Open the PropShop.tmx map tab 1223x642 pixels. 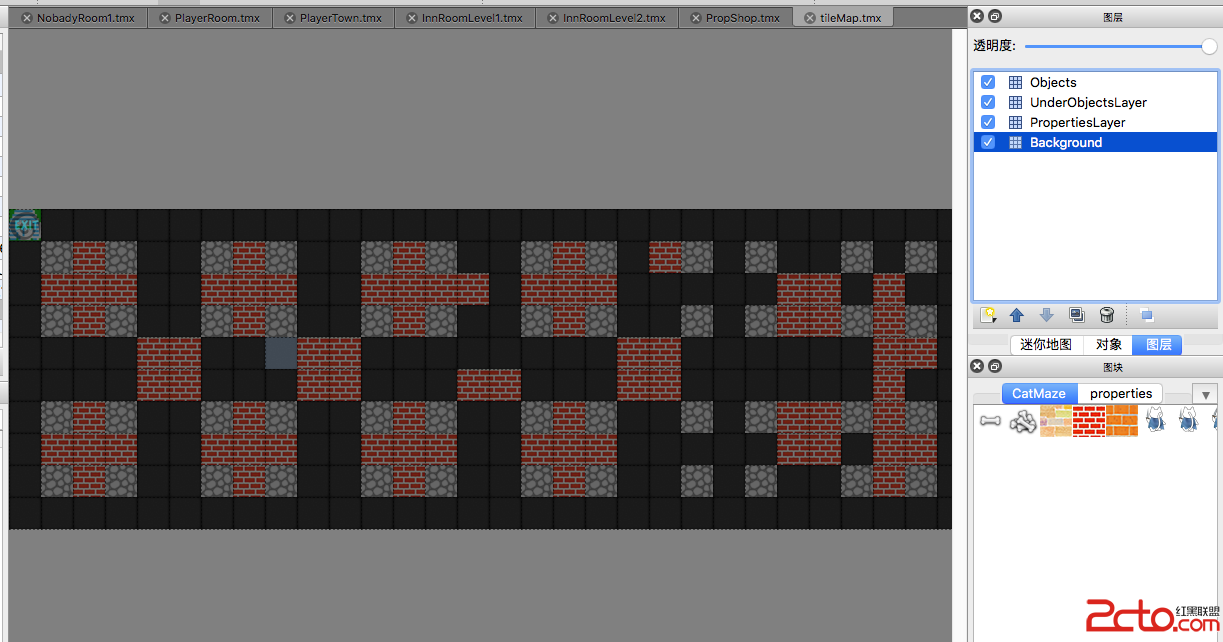[x=742, y=18]
